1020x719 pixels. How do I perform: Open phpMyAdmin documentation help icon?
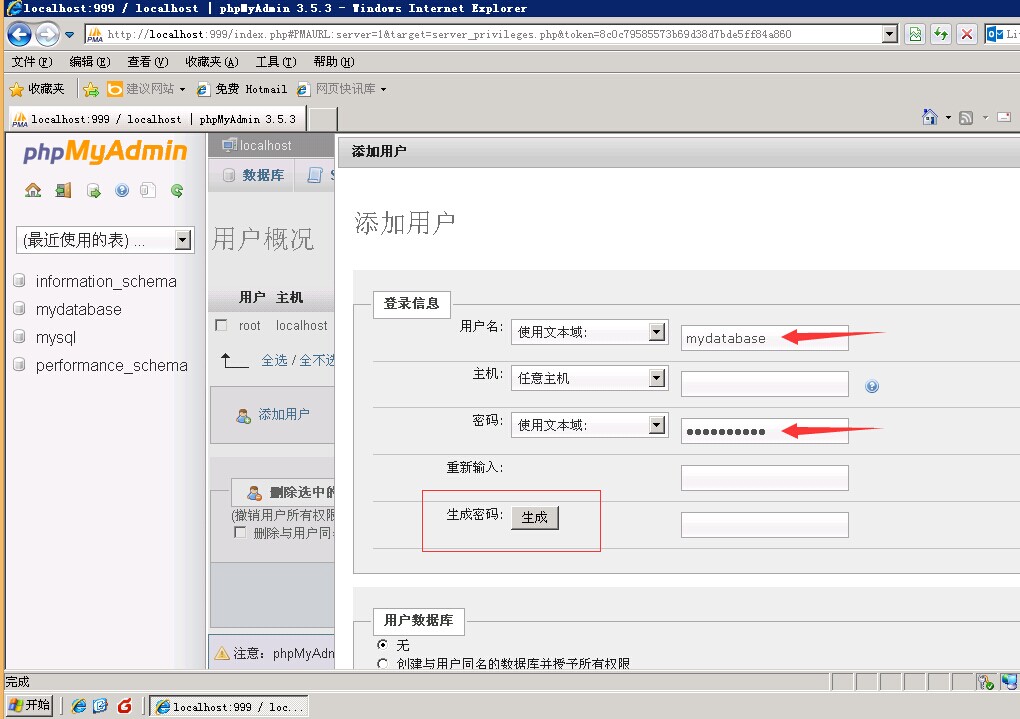pos(122,190)
